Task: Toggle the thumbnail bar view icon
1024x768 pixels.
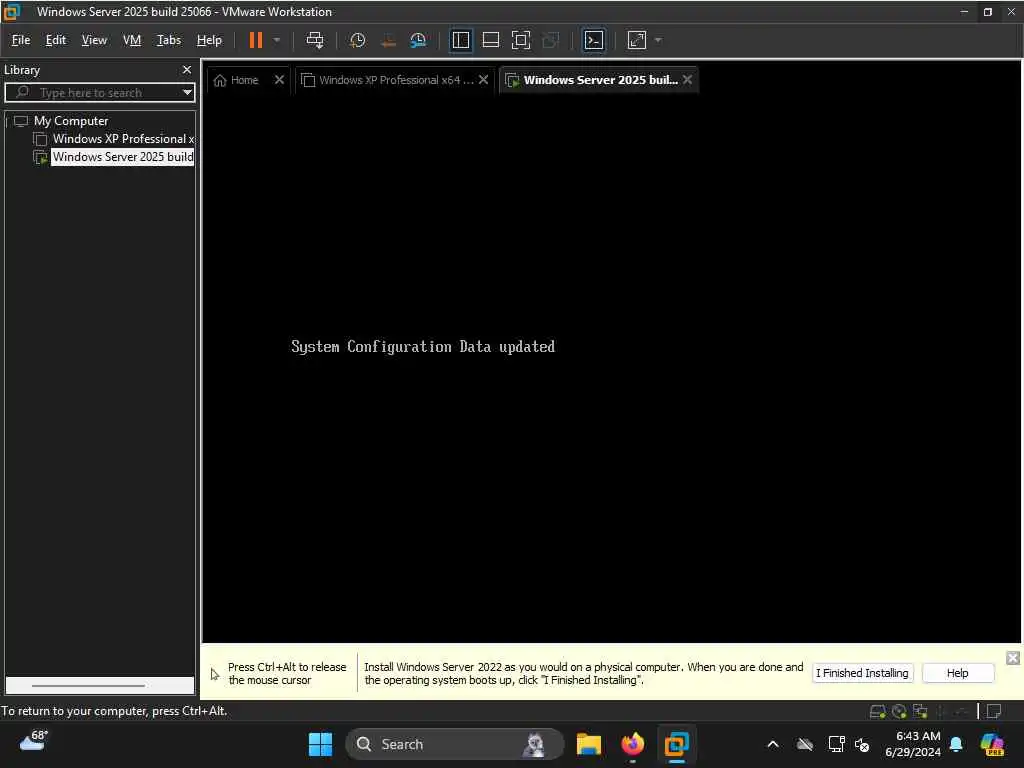Action: [x=490, y=40]
